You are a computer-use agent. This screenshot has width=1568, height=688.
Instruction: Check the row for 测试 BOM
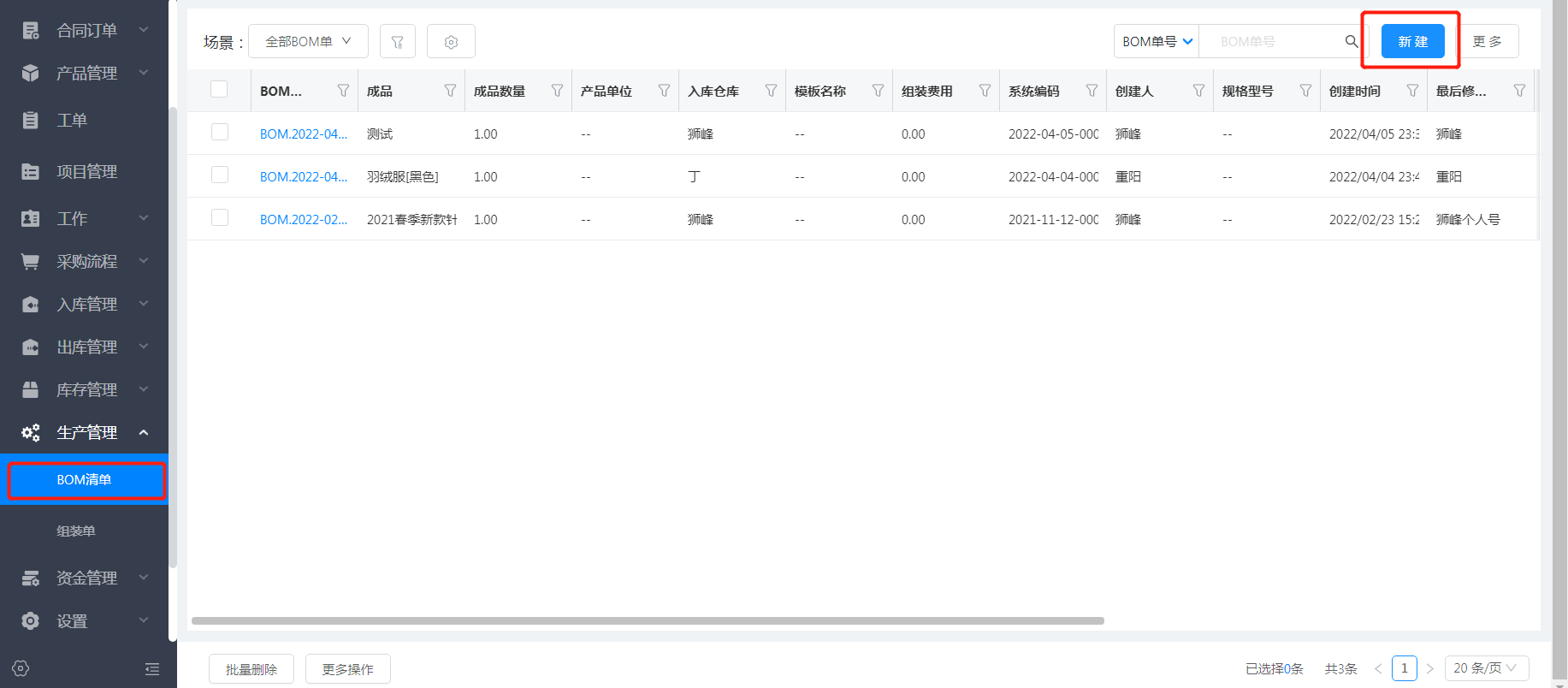click(x=220, y=132)
